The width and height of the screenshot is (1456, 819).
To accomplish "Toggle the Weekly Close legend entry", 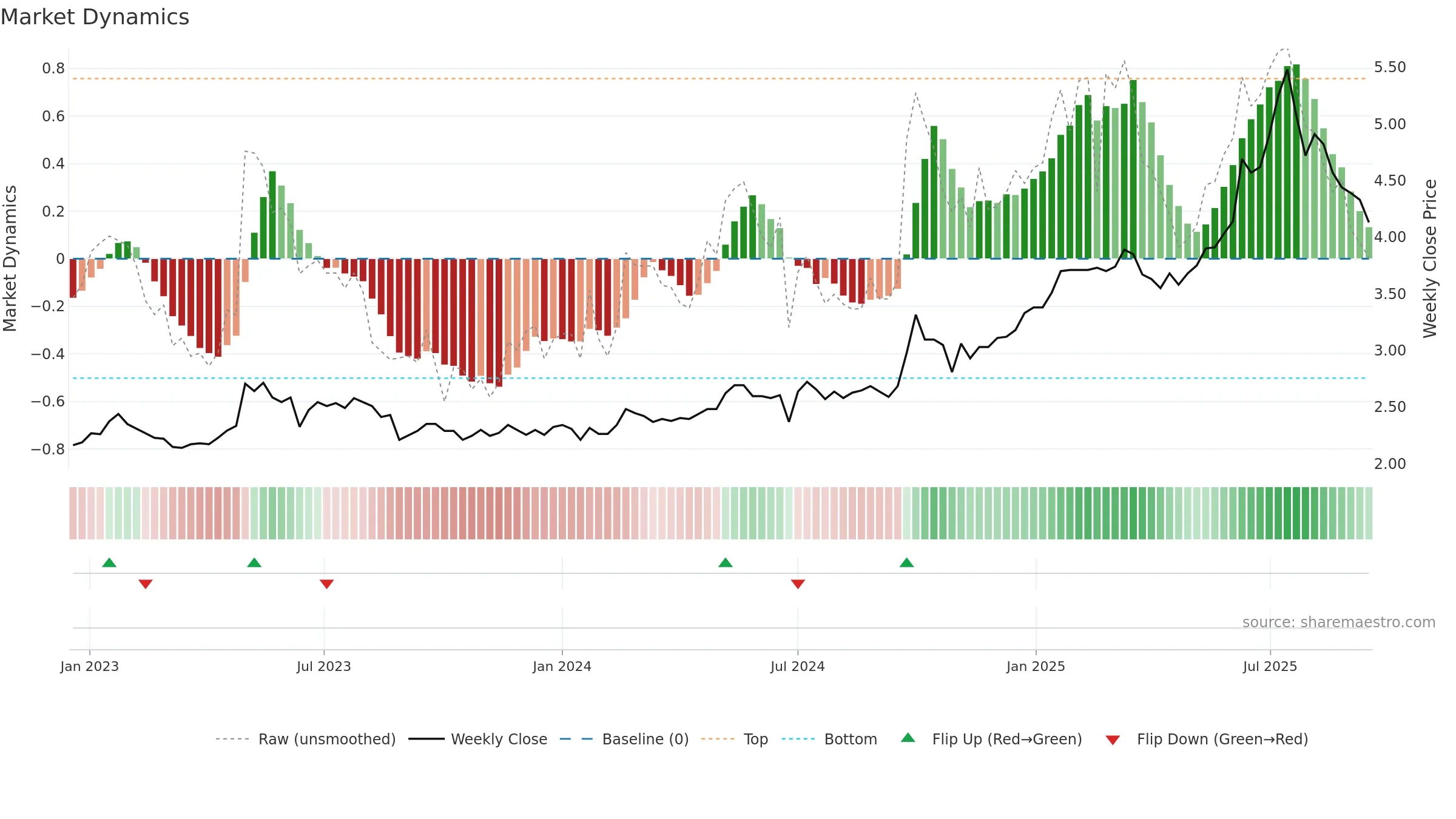I will point(477,739).
